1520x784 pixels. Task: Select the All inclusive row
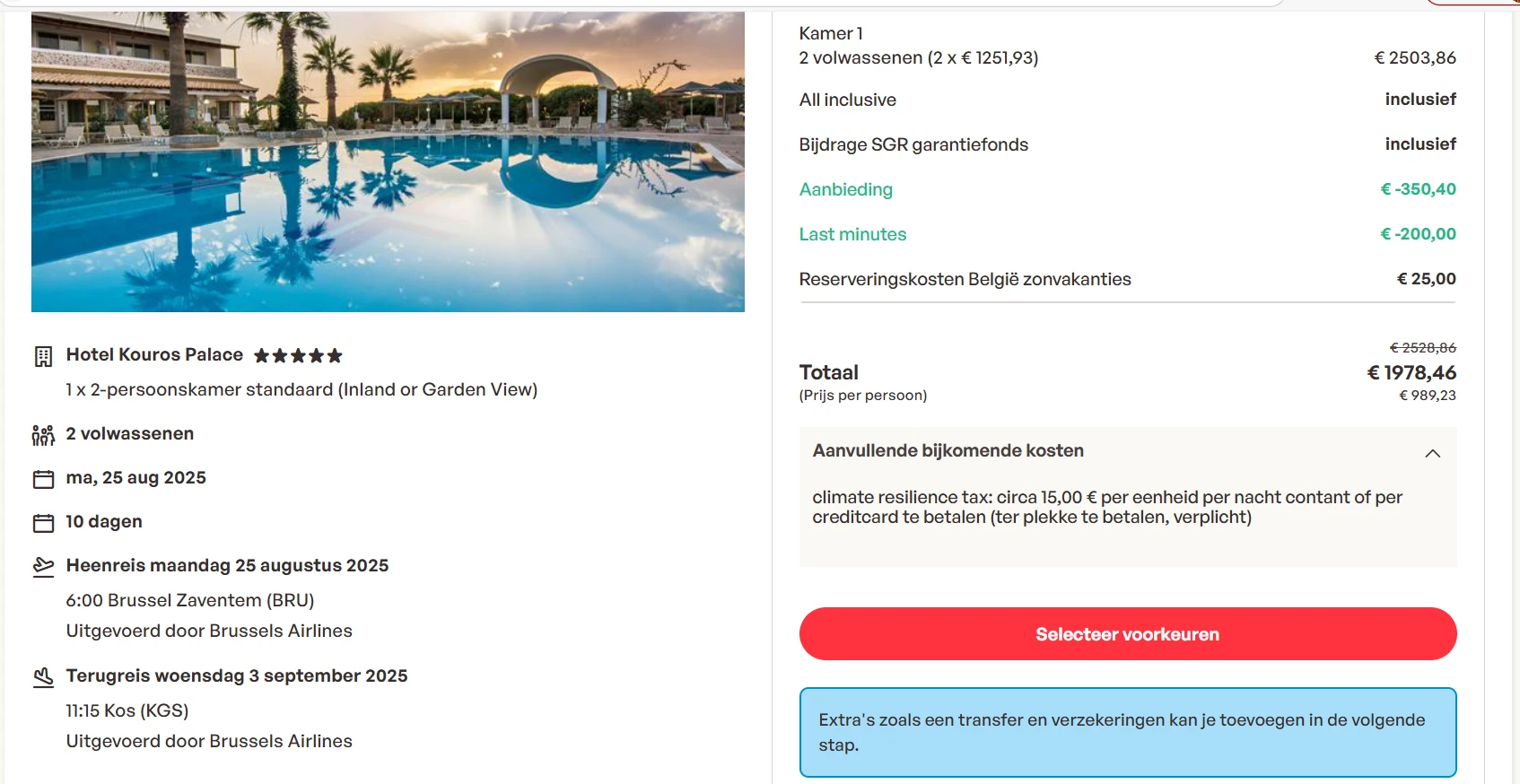click(847, 100)
